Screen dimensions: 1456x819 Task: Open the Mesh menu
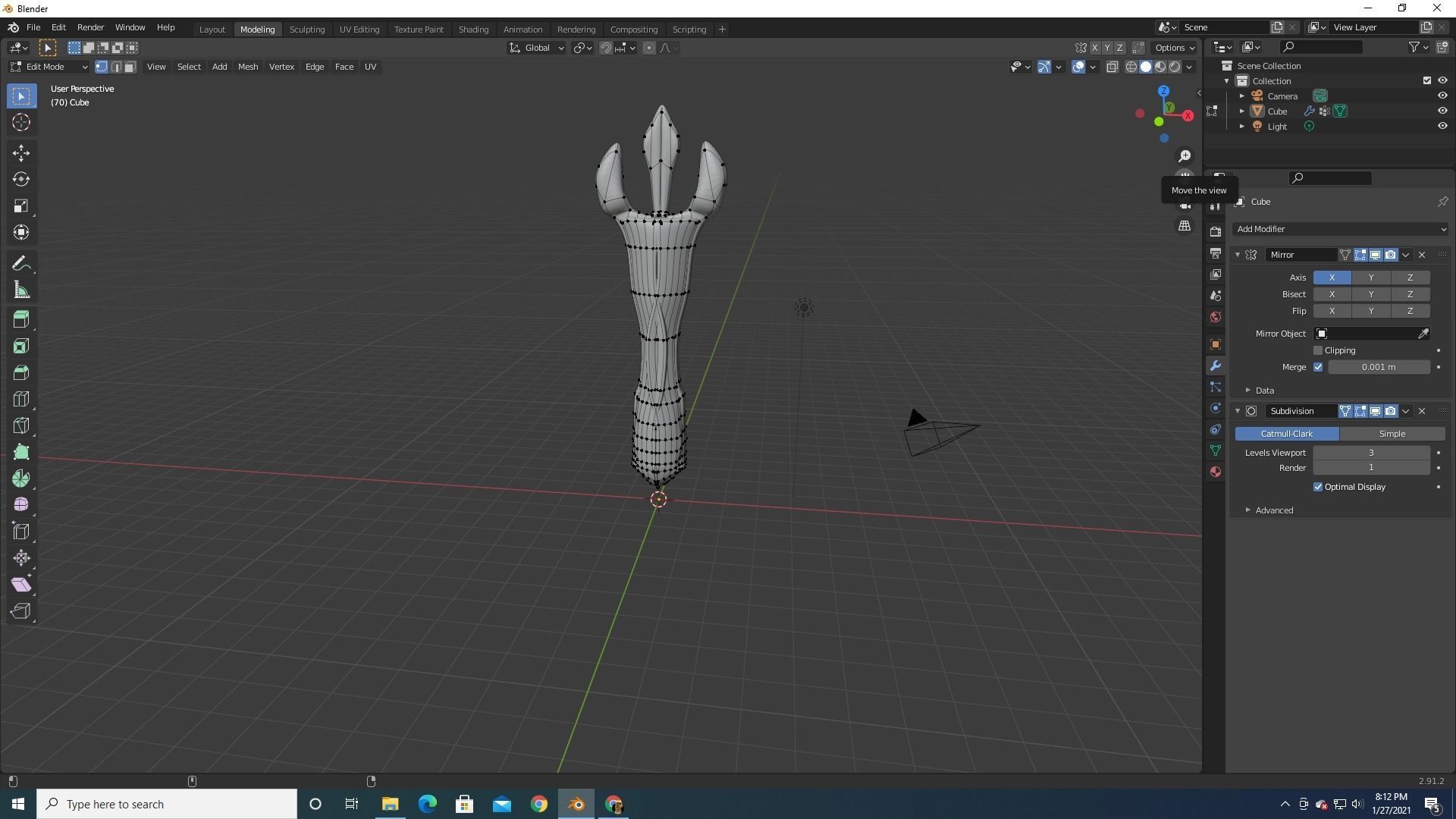pyautogui.click(x=248, y=67)
